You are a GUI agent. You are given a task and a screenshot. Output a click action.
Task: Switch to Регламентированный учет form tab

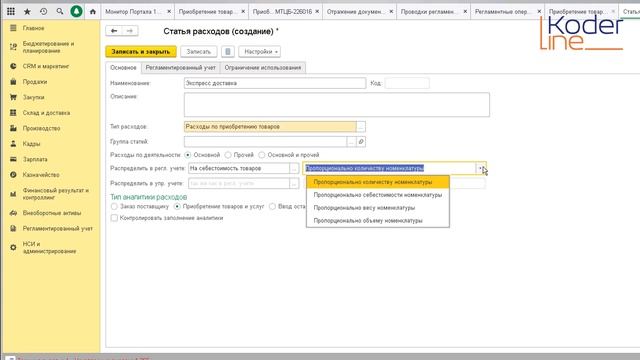click(180, 68)
